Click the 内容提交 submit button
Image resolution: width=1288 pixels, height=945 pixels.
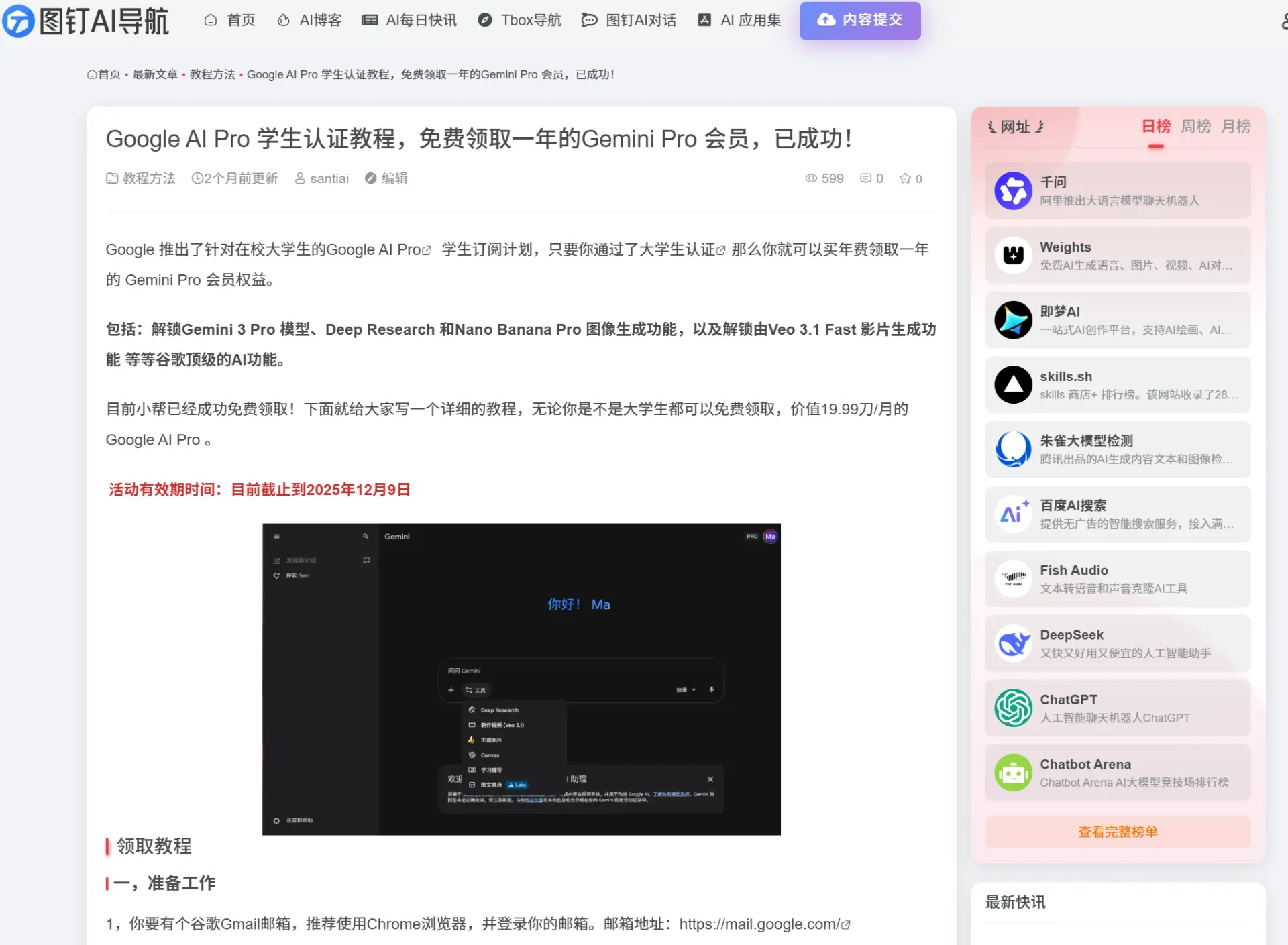pyautogui.click(x=860, y=20)
